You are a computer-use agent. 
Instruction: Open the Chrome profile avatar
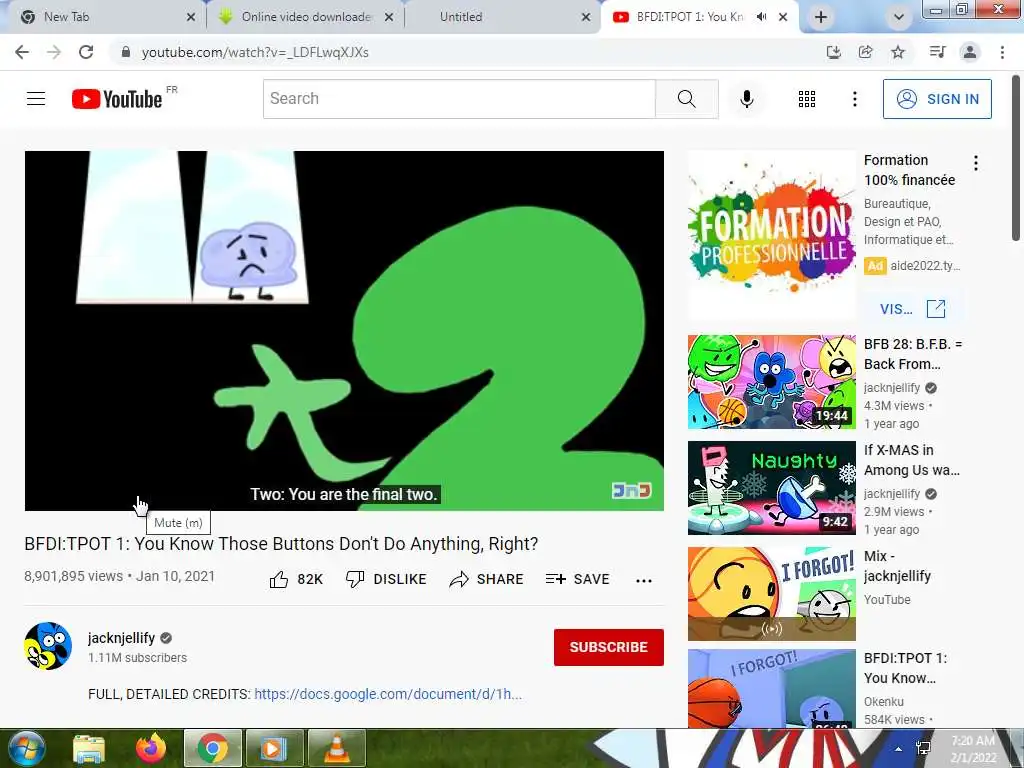click(x=970, y=52)
